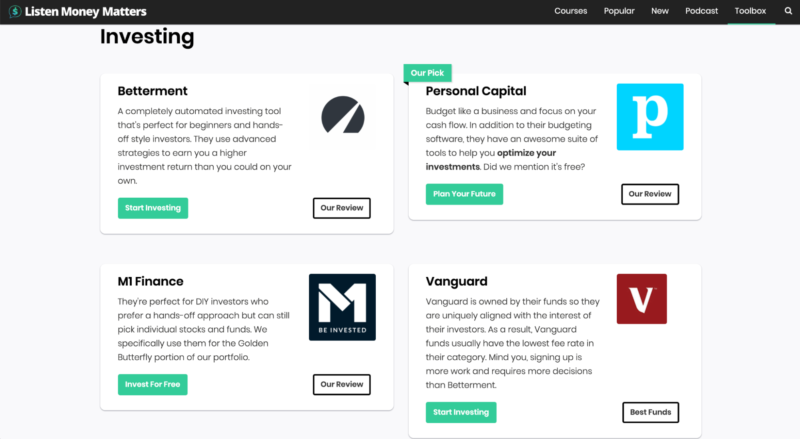Click the M1 Finance logo icon
This screenshot has height=439, width=800.
pyautogui.click(x=342, y=307)
